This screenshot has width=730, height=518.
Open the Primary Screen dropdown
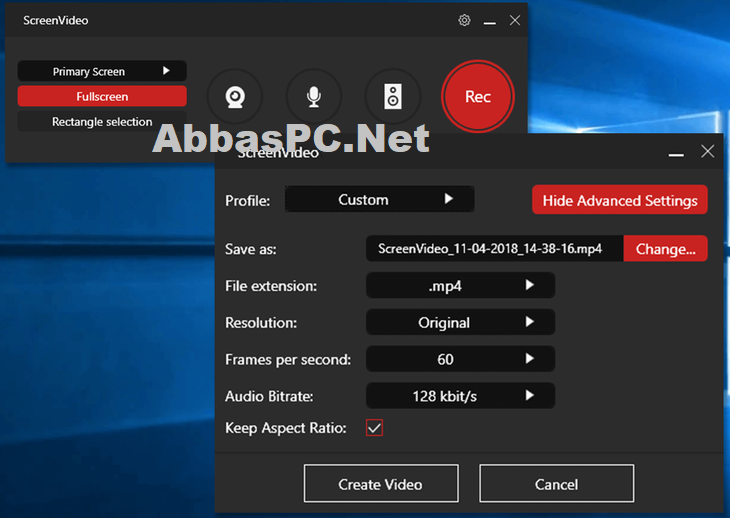(x=102, y=71)
